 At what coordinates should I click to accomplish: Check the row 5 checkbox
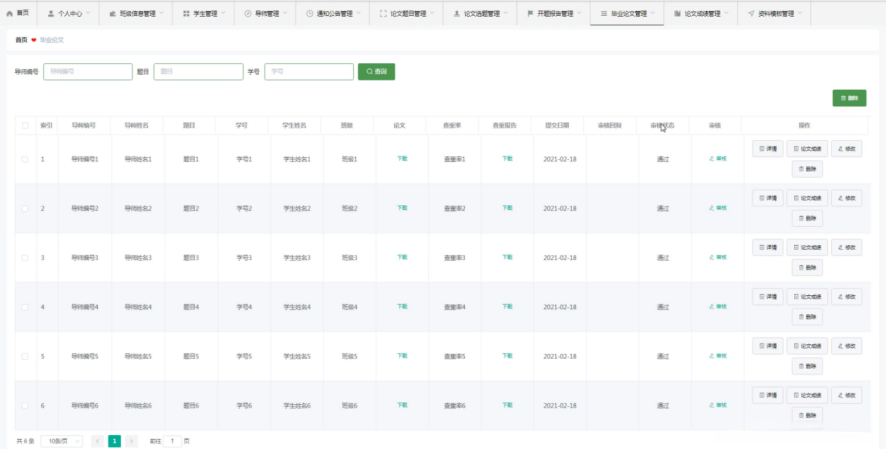click(25, 357)
